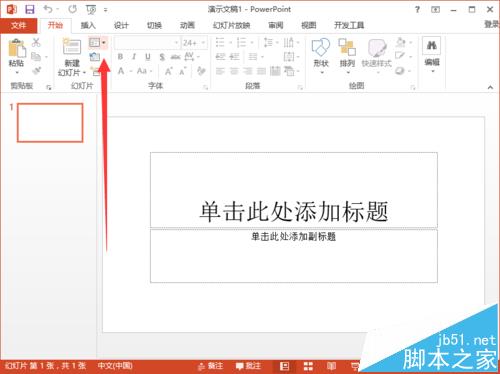Click the Arrange (排列) icon

pyautogui.click(x=347, y=47)
